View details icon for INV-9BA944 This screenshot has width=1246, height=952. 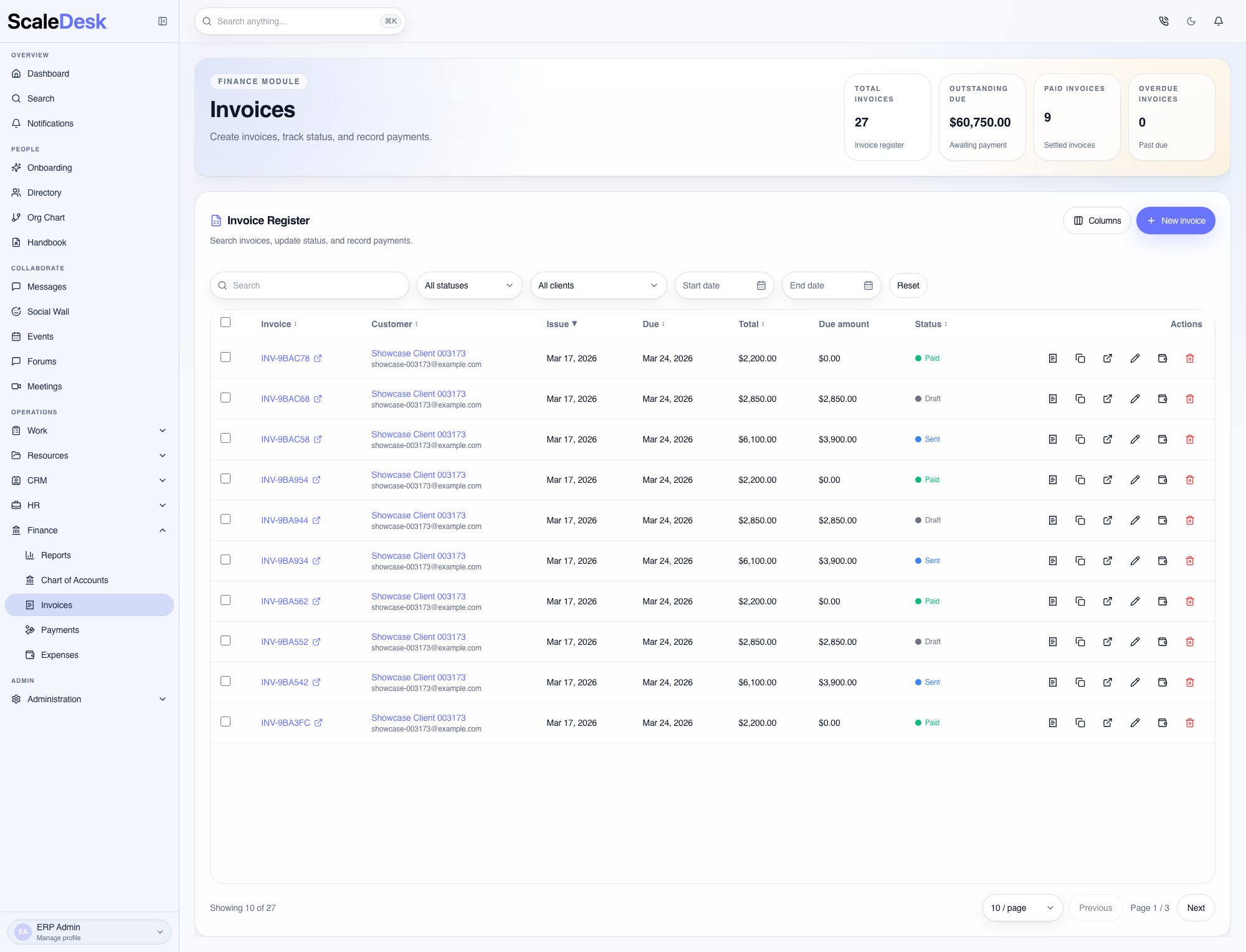(1053, 520)
